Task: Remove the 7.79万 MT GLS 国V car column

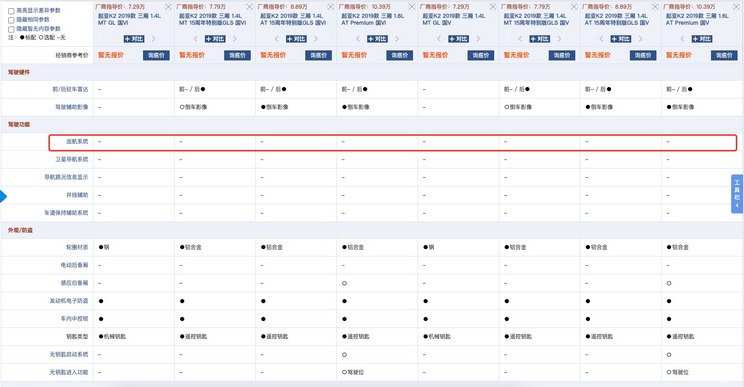Action: click(574, 7)
